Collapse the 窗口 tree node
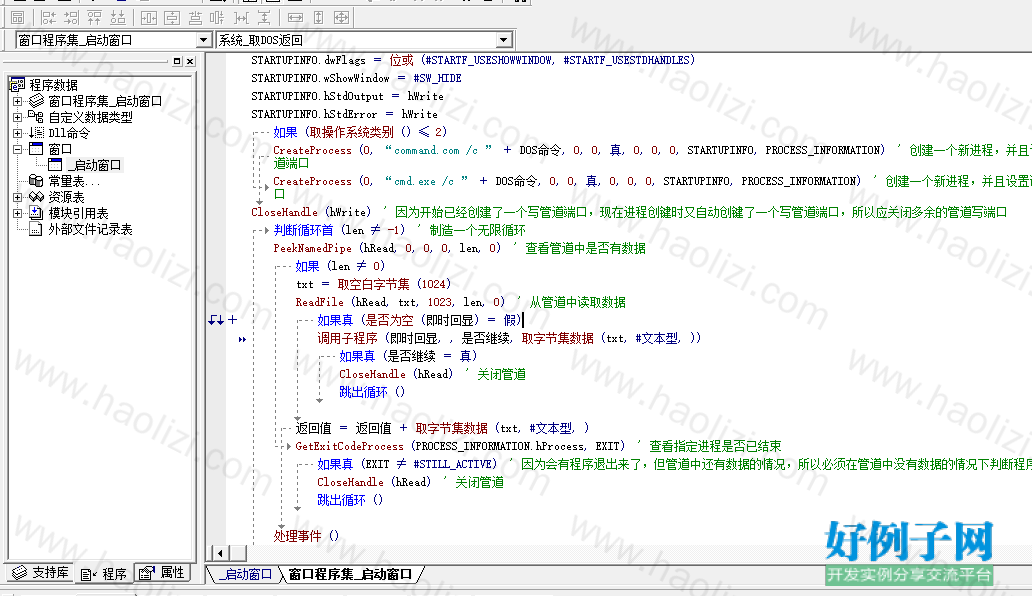 (x=18, y=149)
